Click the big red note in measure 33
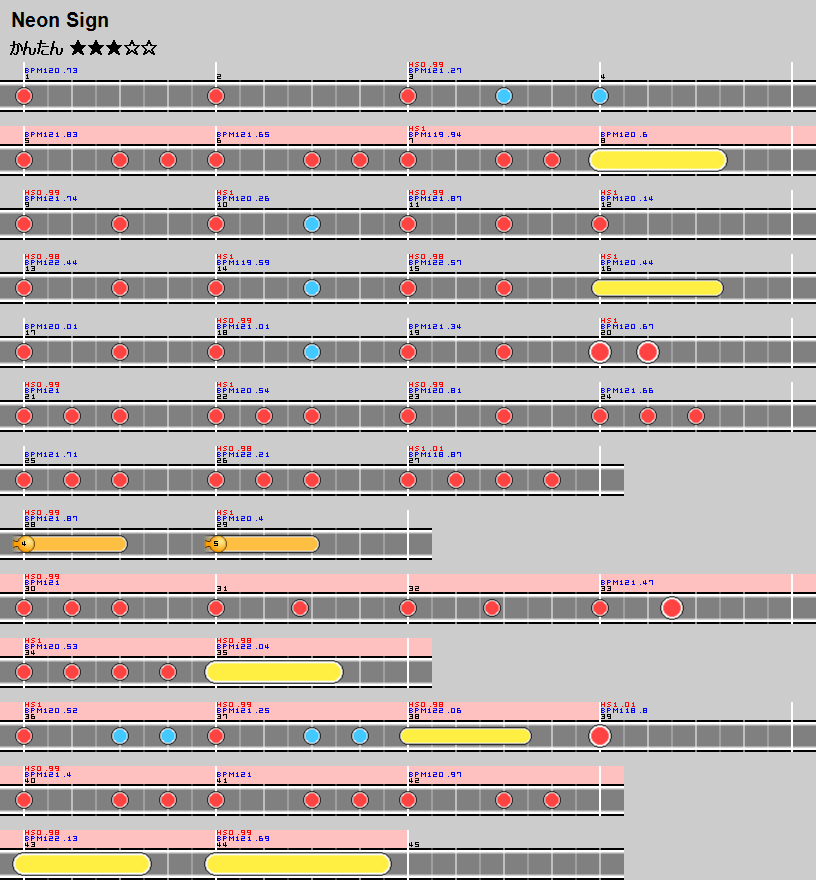This screenshot has width=816, height=880. [672, 608]
